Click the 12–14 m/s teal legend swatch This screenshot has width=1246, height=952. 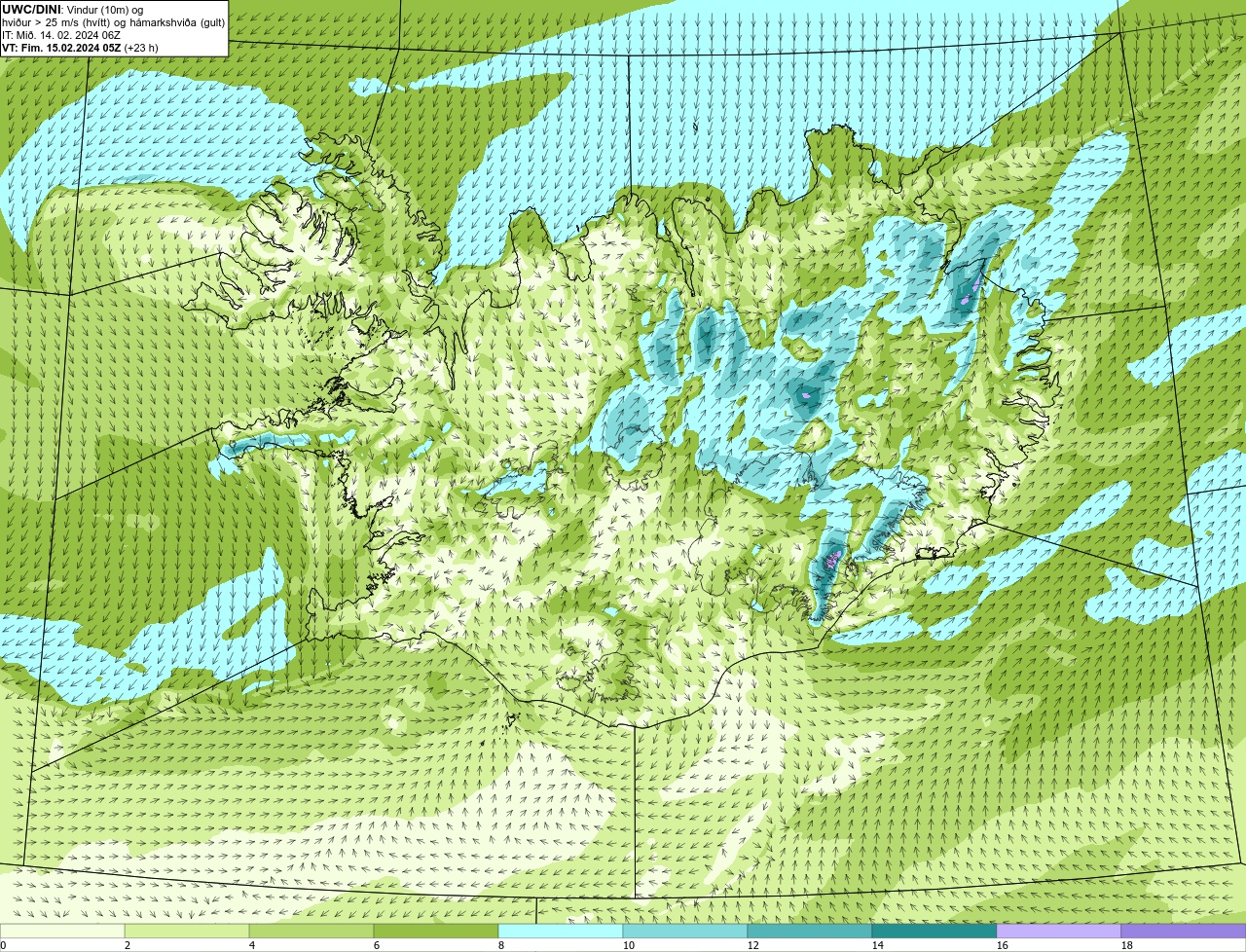pyautogui.click(x=810, y=931)
